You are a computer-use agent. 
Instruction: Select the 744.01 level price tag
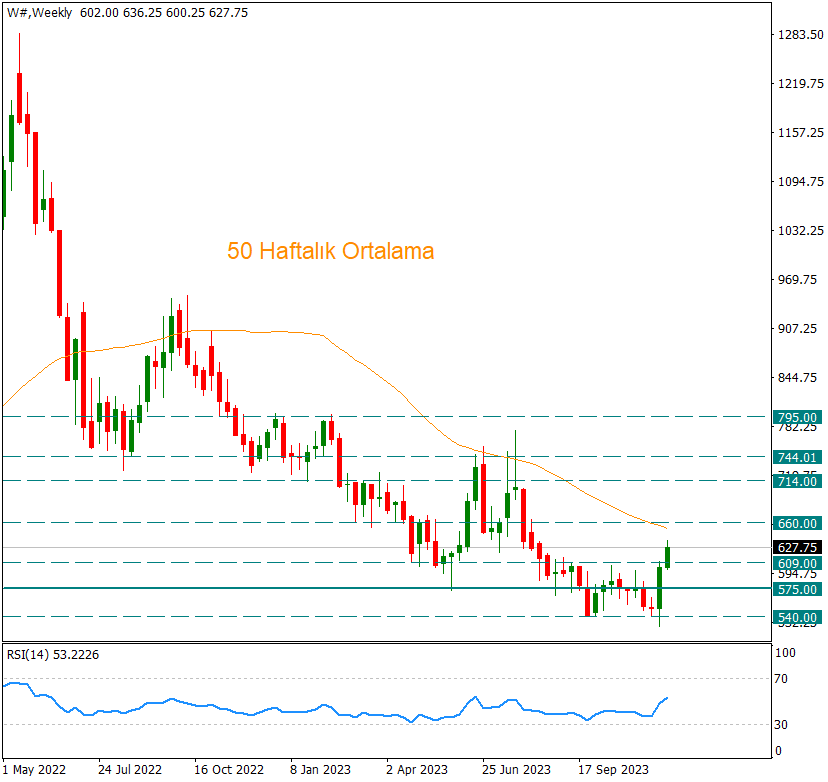point(797,457)
